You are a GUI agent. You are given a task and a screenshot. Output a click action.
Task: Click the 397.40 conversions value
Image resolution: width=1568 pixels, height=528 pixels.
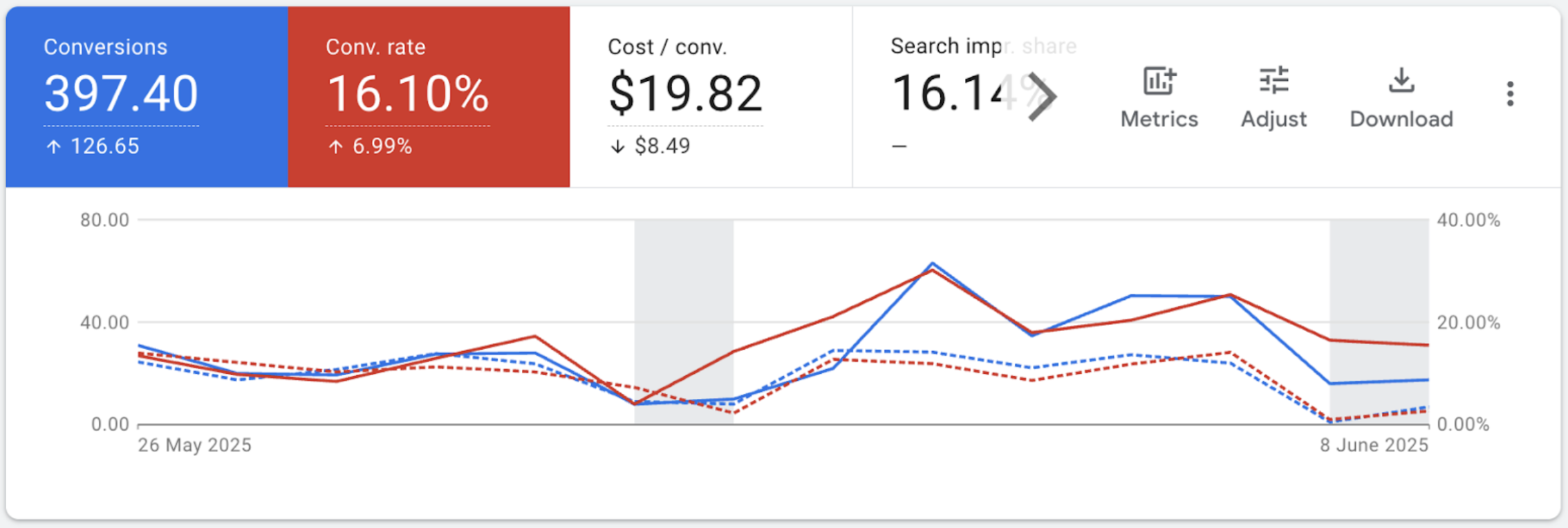click(121, 94)
